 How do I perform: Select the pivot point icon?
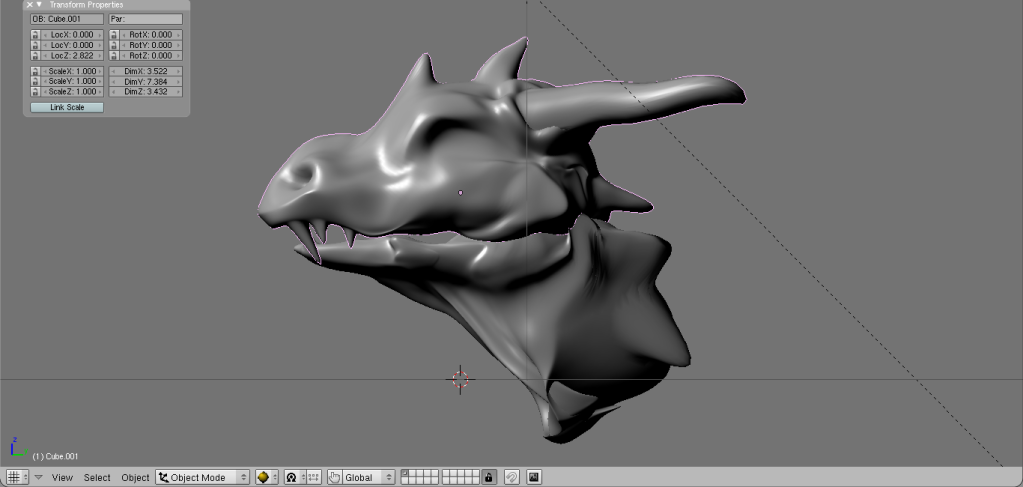(x=293, y=477)
